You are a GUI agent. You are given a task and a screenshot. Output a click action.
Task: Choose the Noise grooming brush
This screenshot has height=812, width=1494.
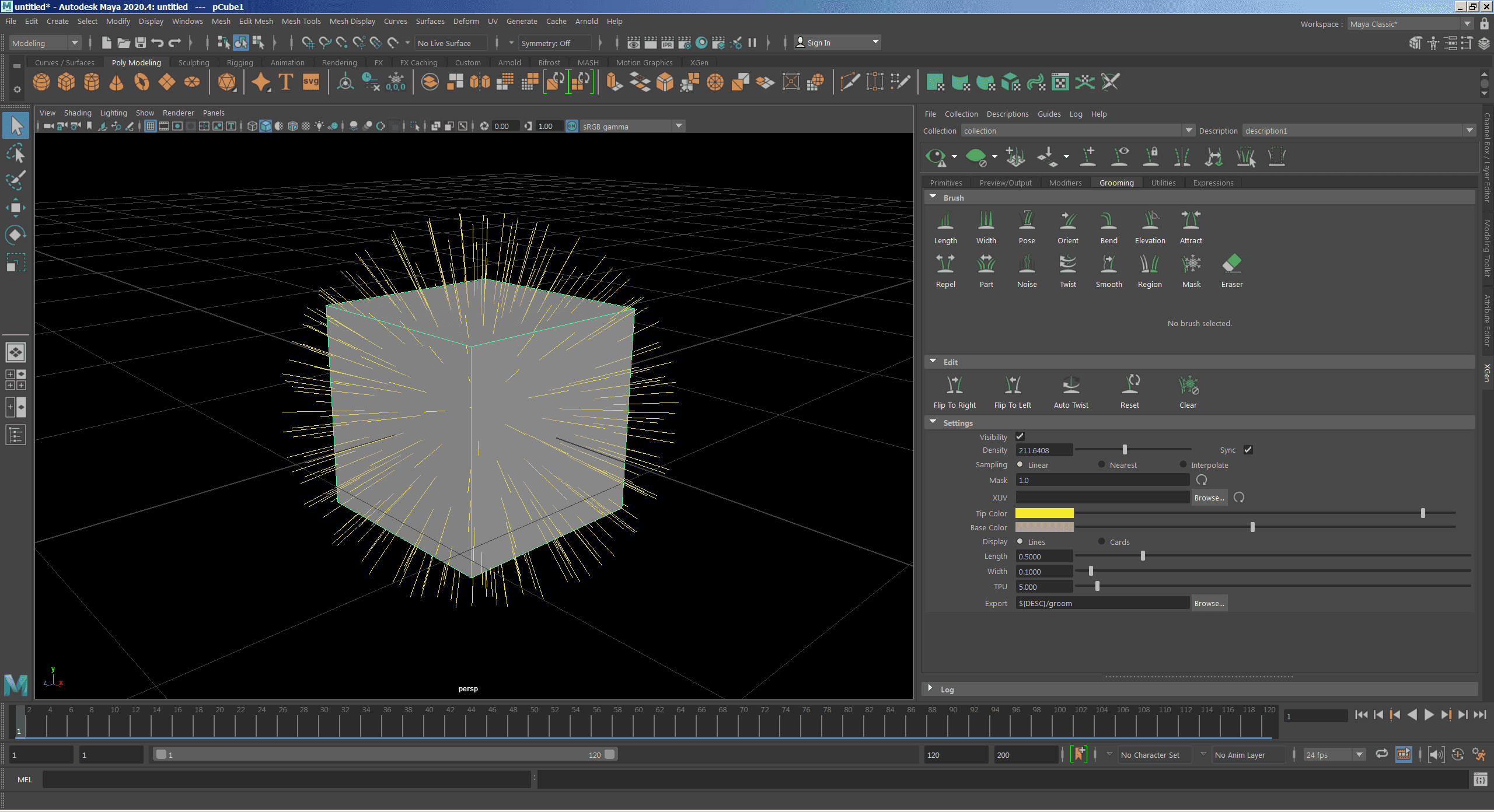pyautogui.click(x=1027, y=265)
